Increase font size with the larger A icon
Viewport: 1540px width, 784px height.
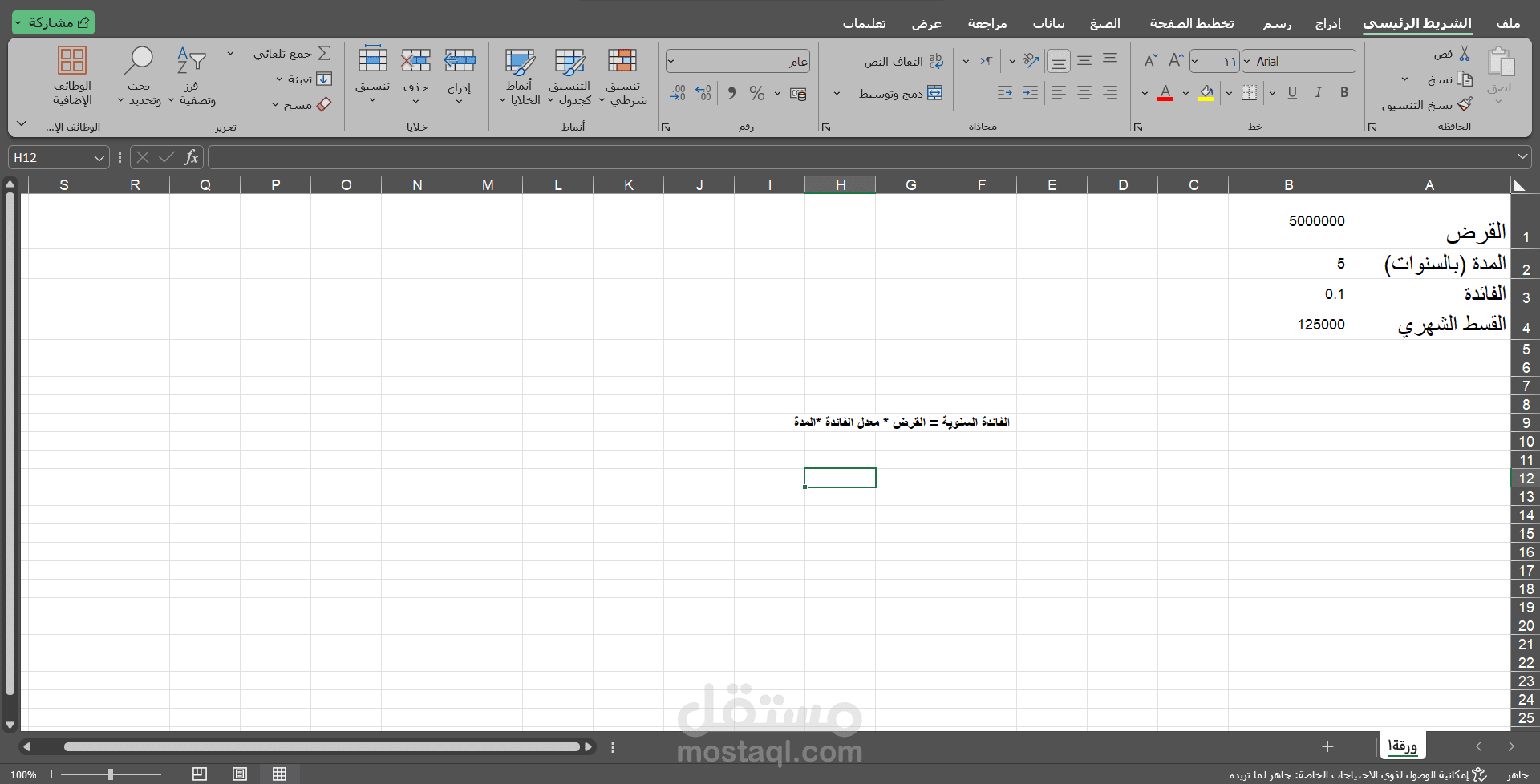[1176, 60]
